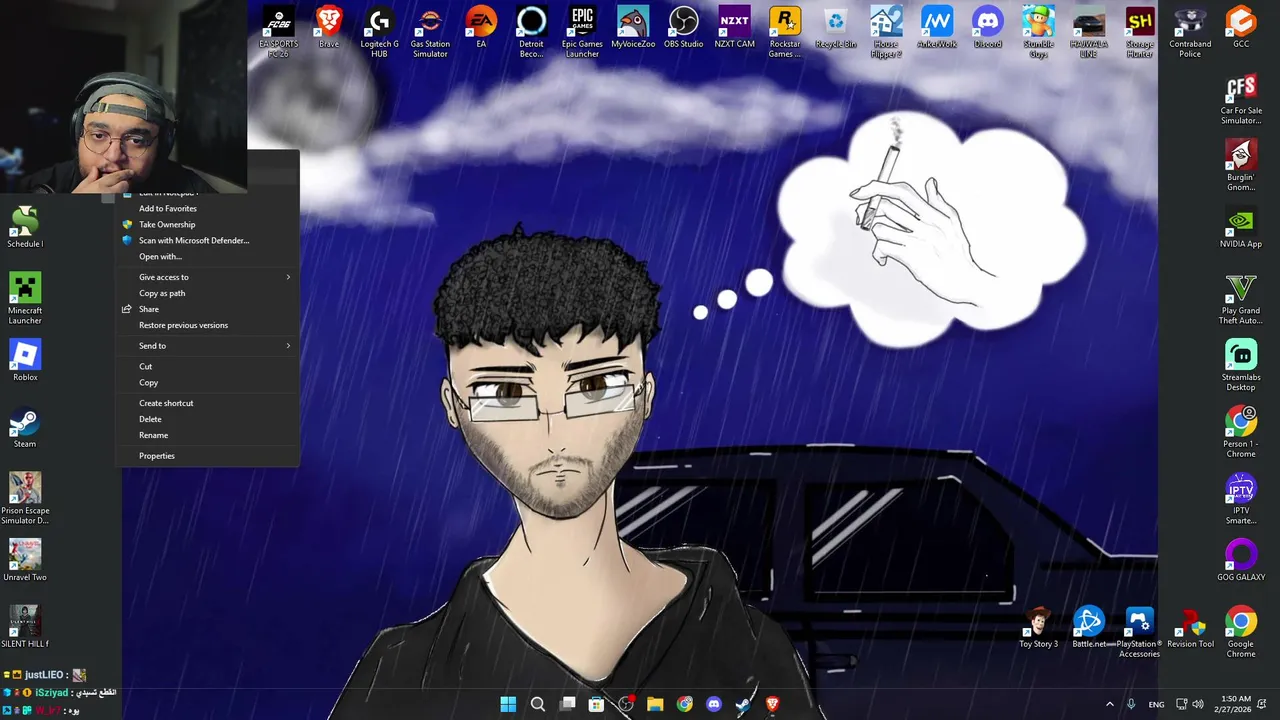Open File Explorer from taskbar

click(x=655, y=704)
